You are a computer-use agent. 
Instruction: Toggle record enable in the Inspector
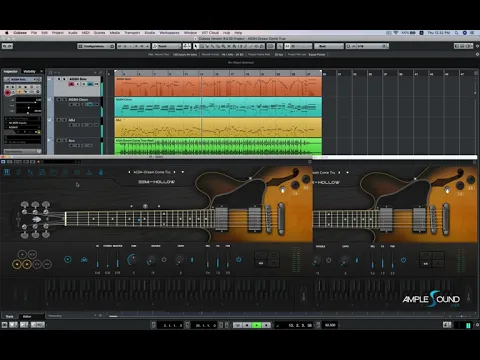pos(7,92)
